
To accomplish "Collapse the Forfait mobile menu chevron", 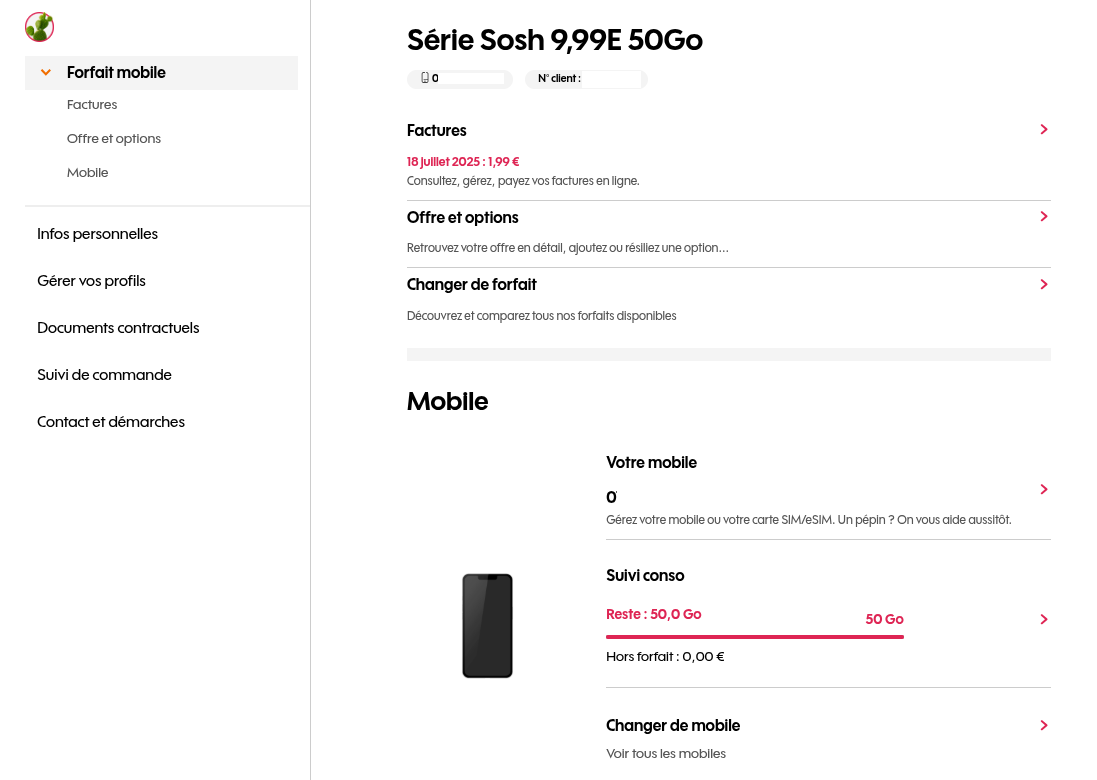I will (46, 73).
